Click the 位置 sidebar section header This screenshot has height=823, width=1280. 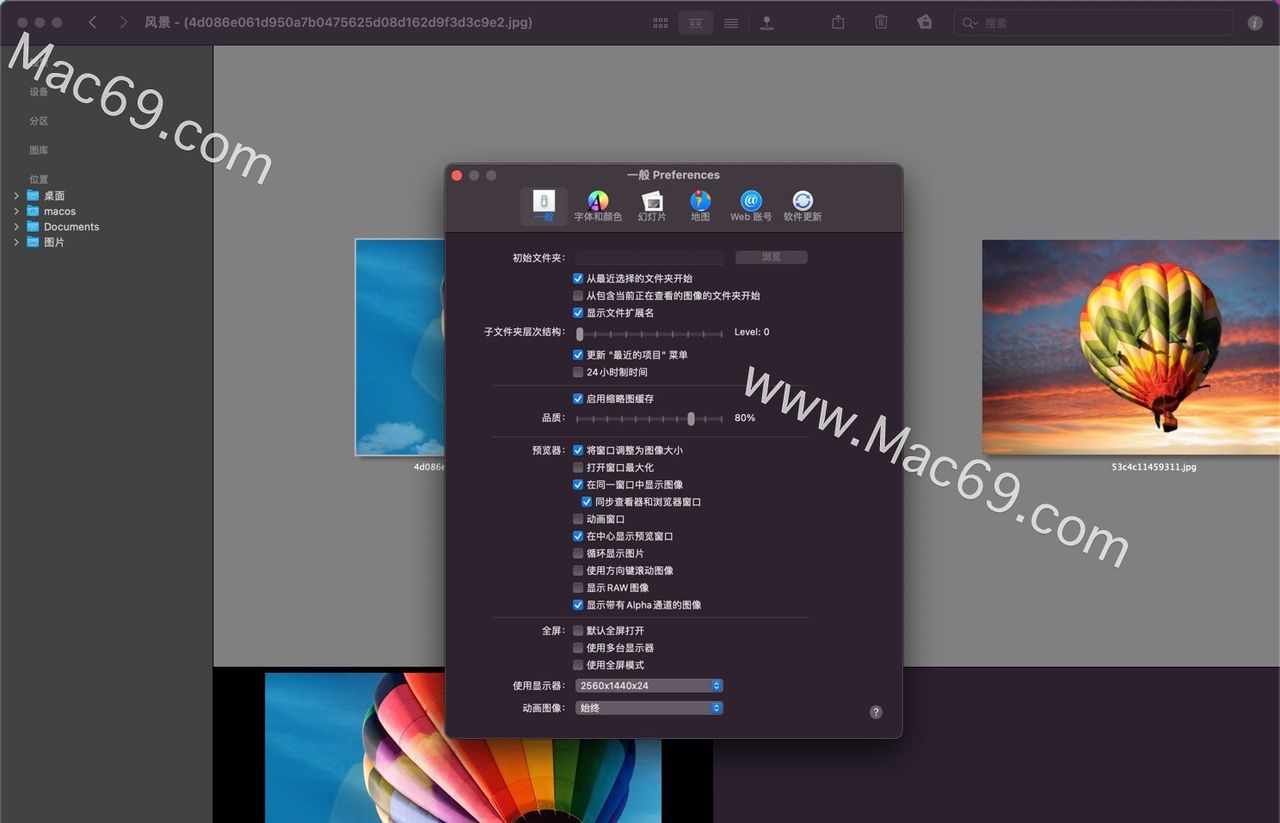tap(39, 179)
